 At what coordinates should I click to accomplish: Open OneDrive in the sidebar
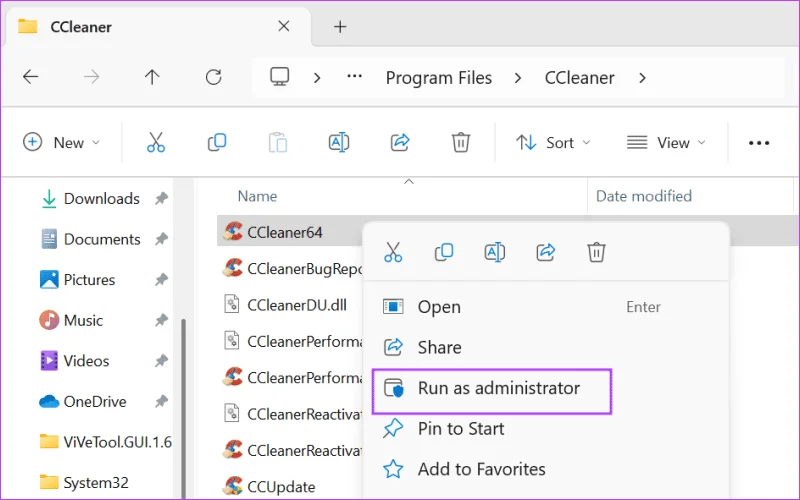tap(94, 402)
